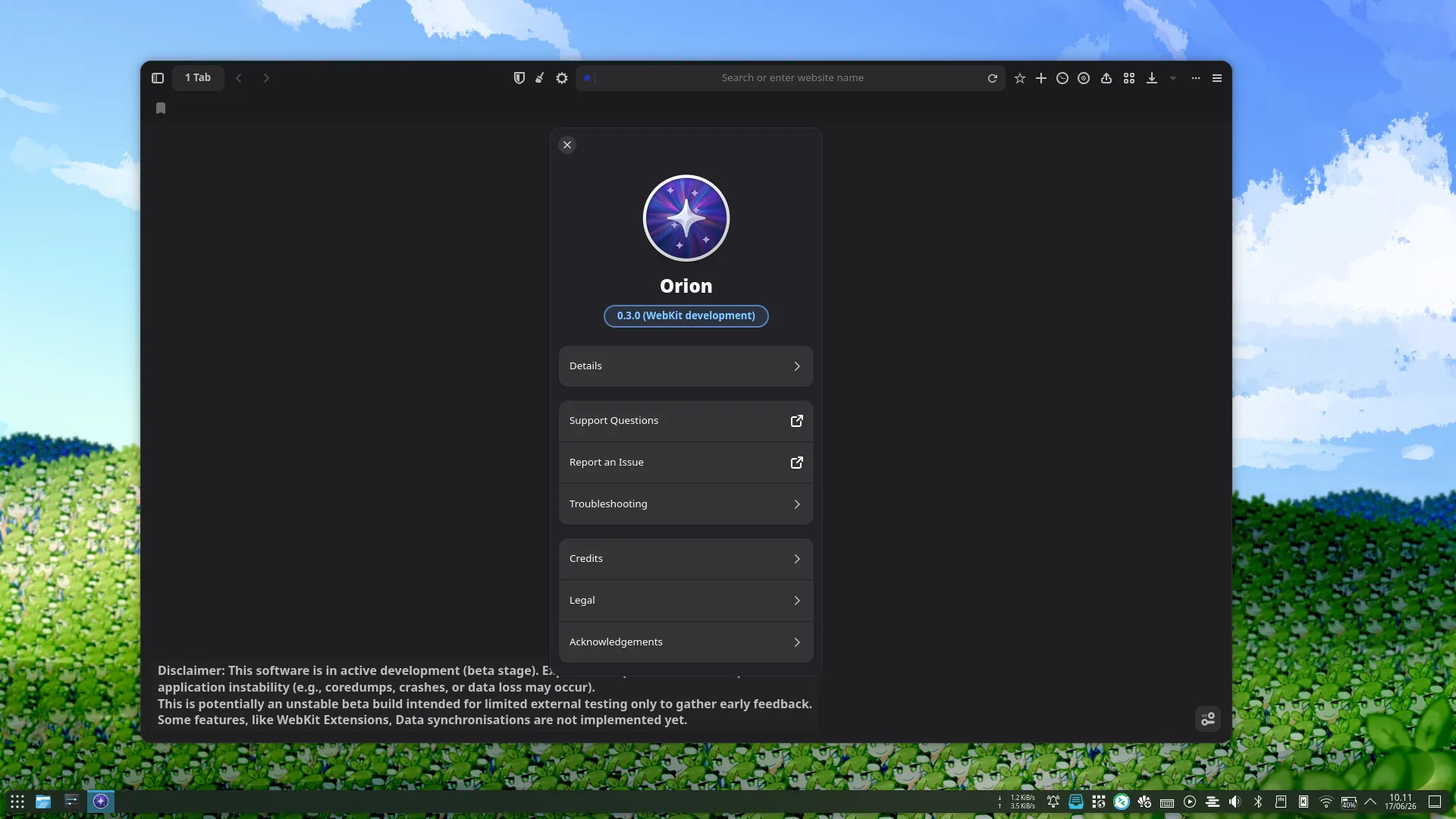This screenshot has height=819, width=1456.
Task: Open the hamburger main menu
Action: [1217, 78]
